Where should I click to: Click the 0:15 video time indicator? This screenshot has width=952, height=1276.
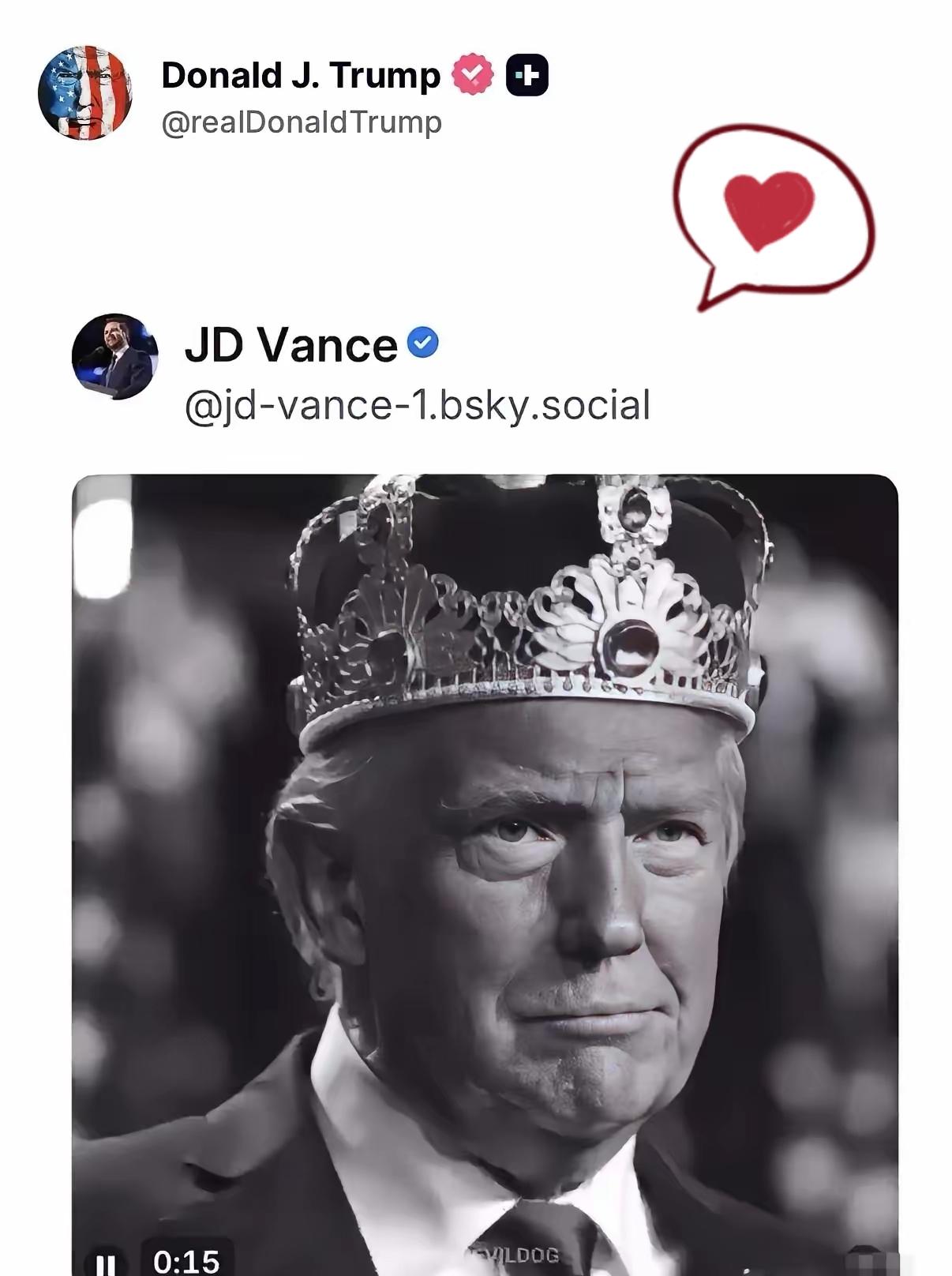(186, 1261)
